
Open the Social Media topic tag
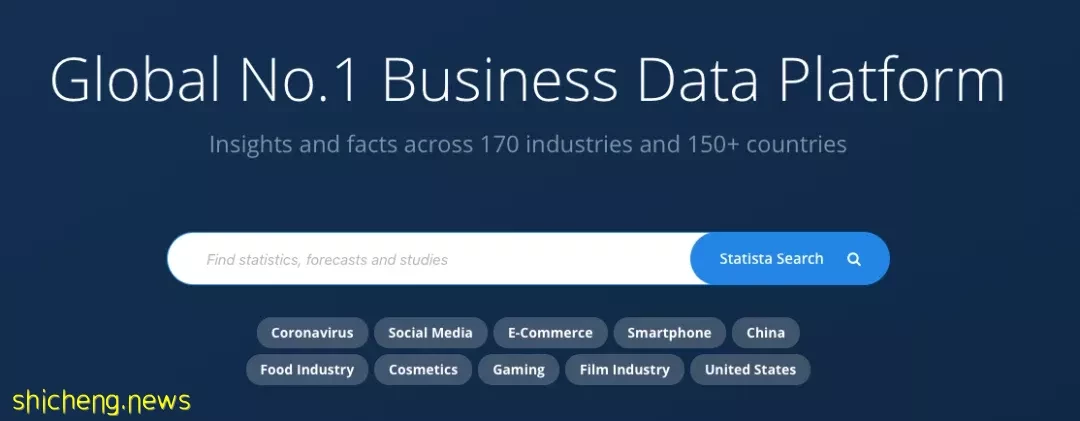(x=430, y=333)
